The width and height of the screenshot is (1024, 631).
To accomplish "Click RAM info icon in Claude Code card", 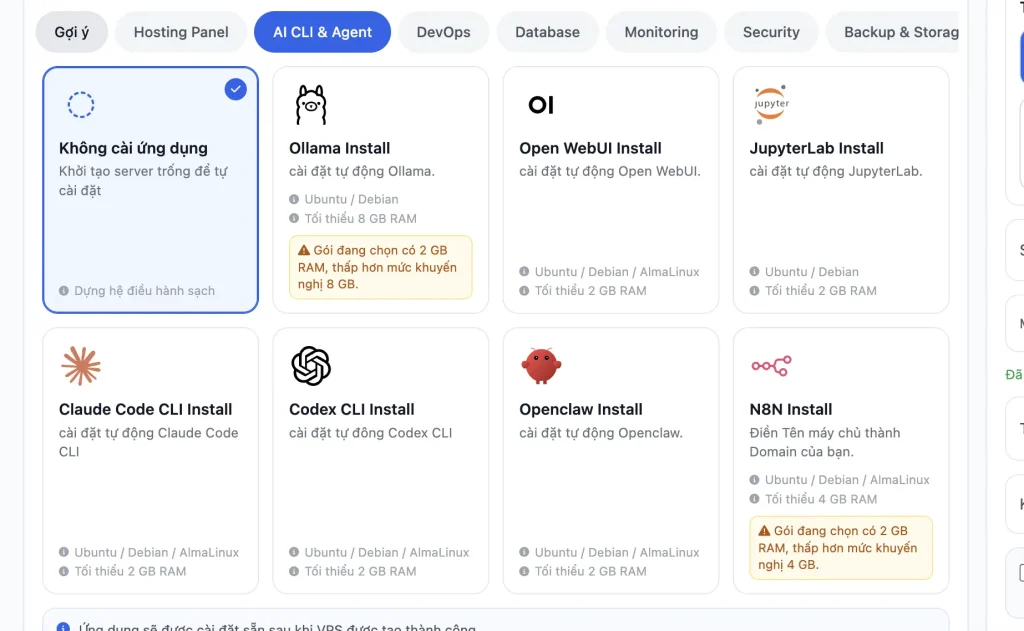I will click(x=63, y=572).
